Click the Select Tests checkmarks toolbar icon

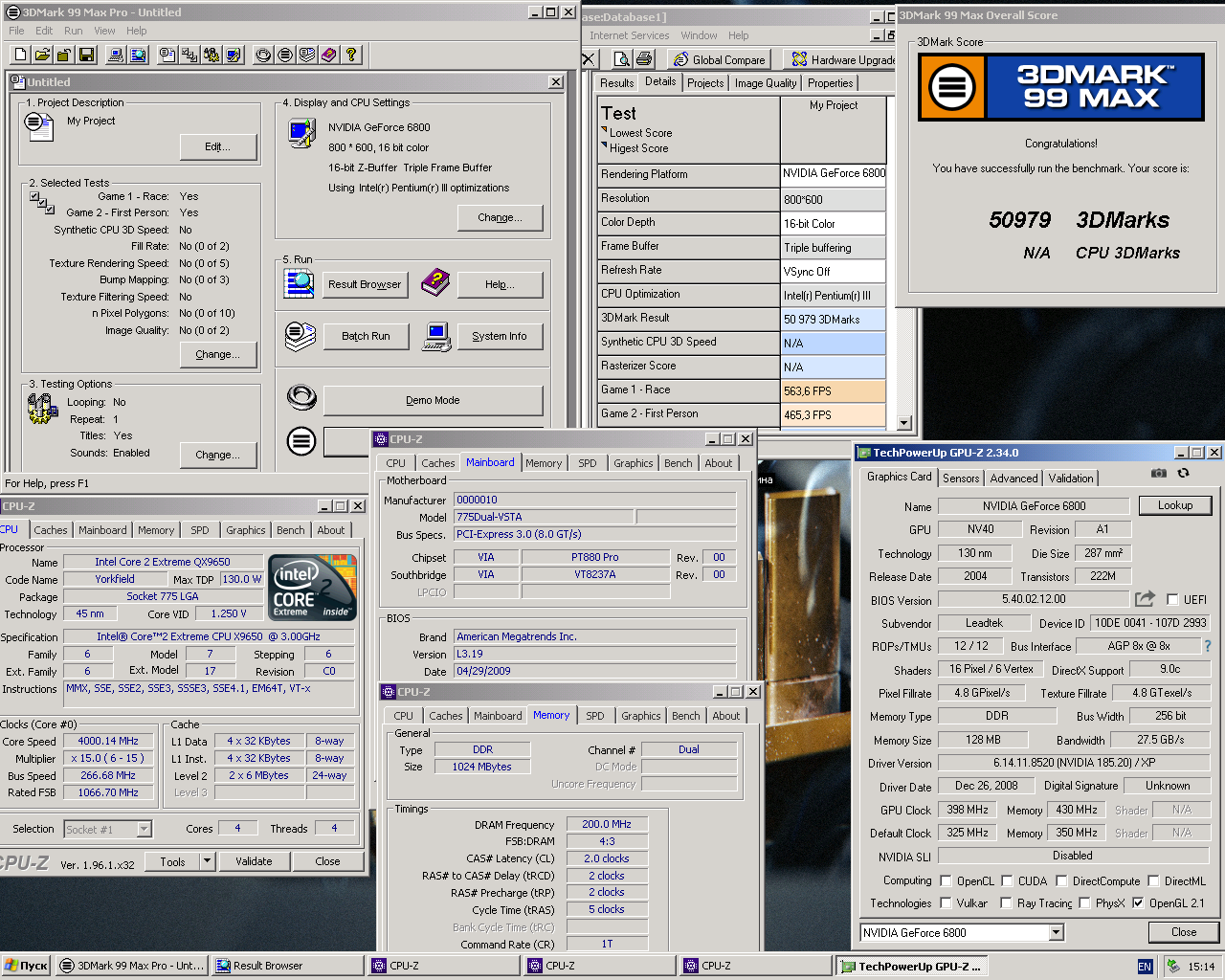189,55
